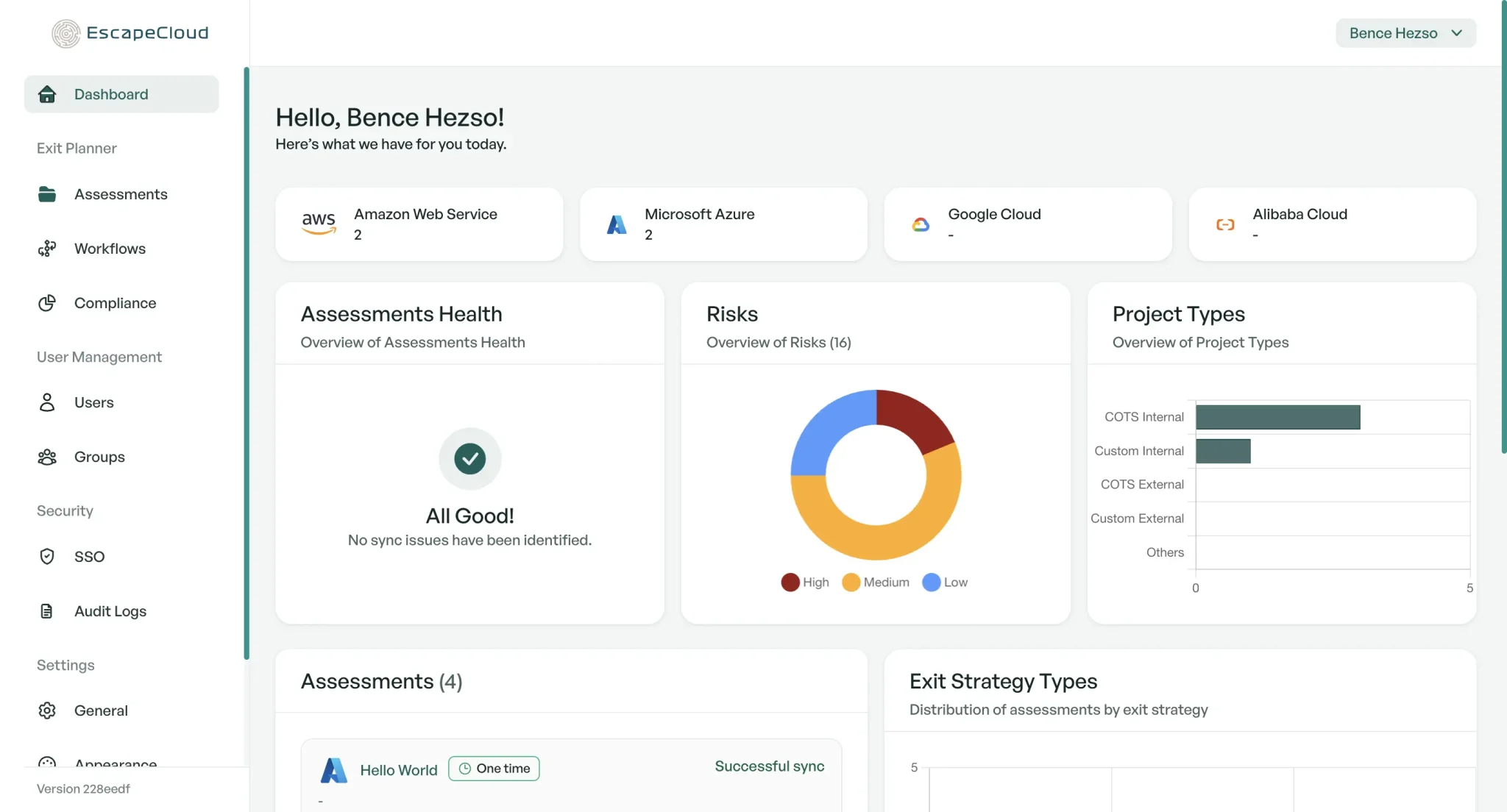The height and width of the screenshot is (812, 1507).
Task: Click the General settings gear icon
Action: 47,710
